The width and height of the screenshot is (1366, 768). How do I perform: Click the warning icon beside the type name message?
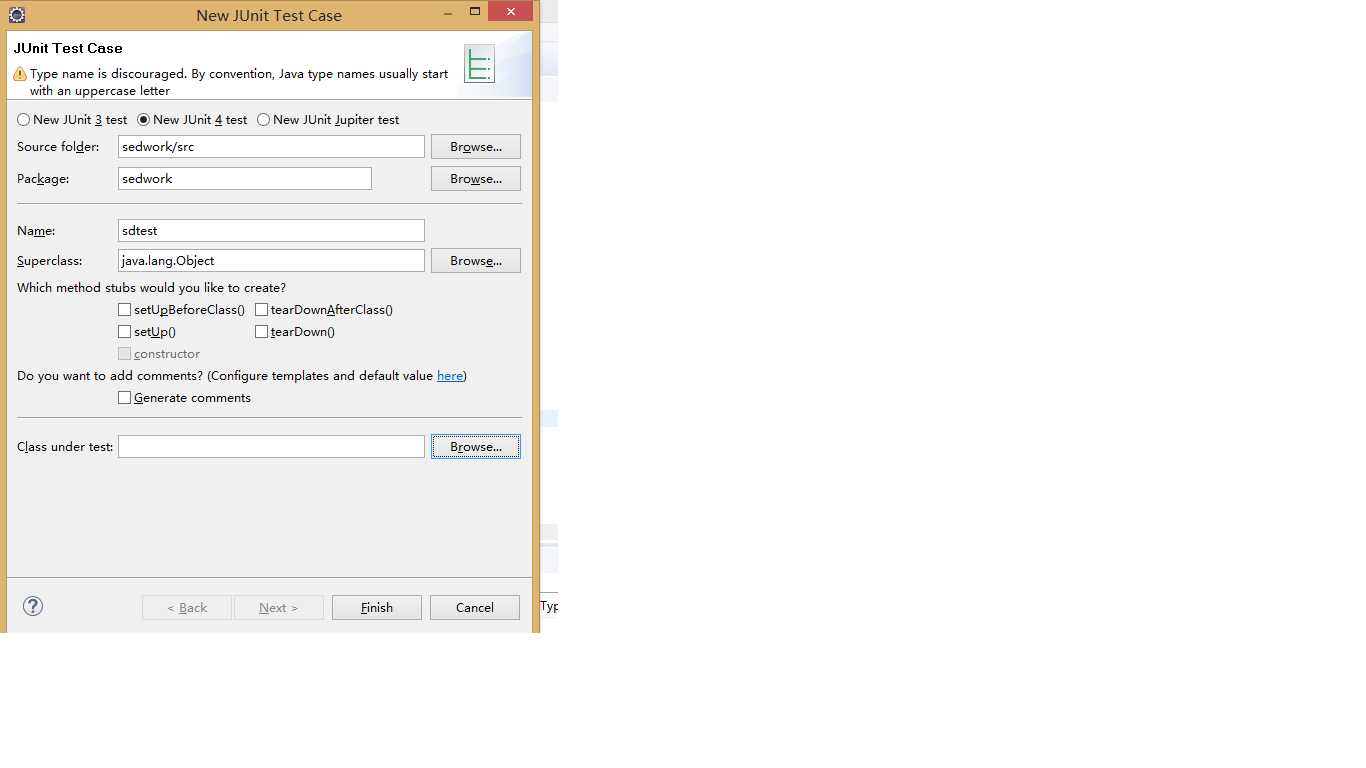[x=20, y=74]
